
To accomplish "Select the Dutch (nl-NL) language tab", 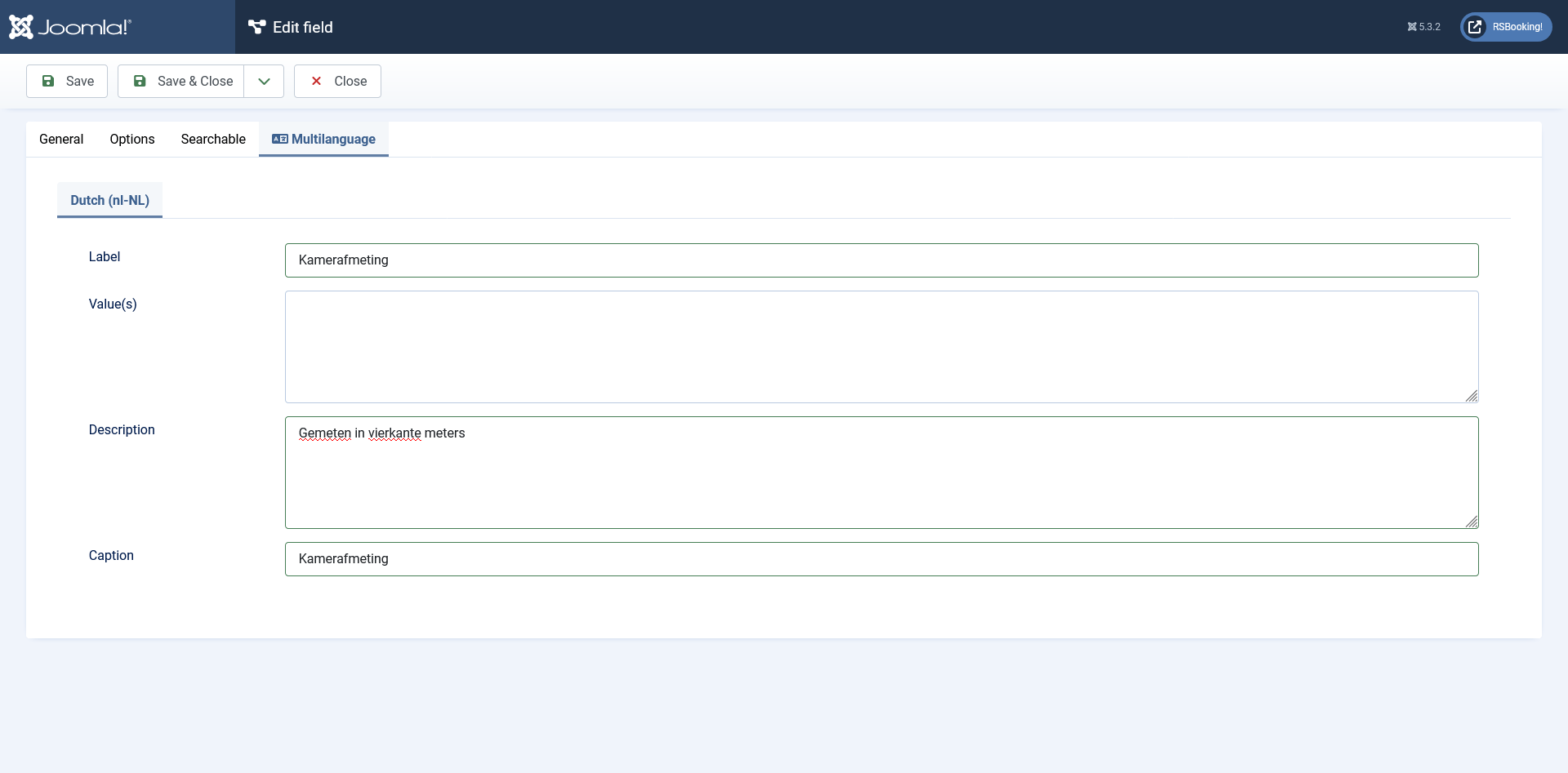I will tap(109, 200).
